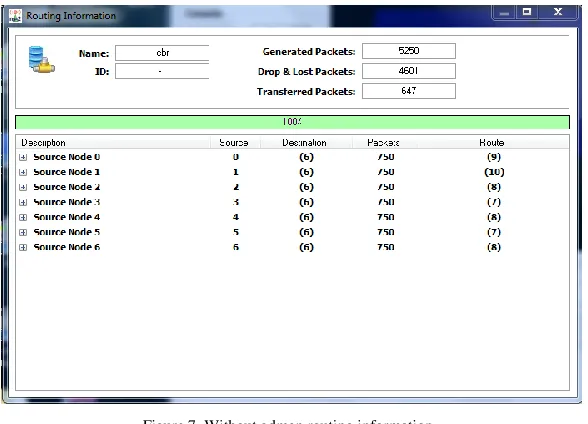Viewport: 588px width, 424px height.
Task: Select the Source Node 5 label
Action: [67, 232]
